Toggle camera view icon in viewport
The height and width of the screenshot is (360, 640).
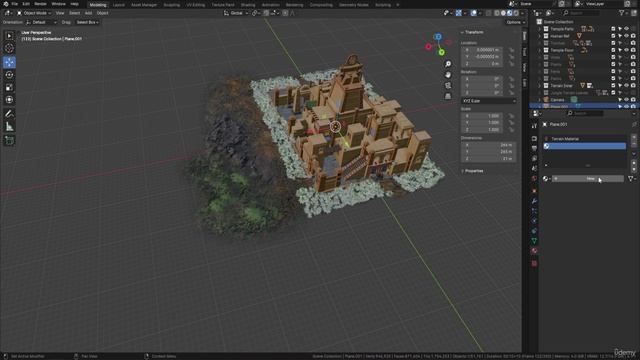(x=448, y=85)
